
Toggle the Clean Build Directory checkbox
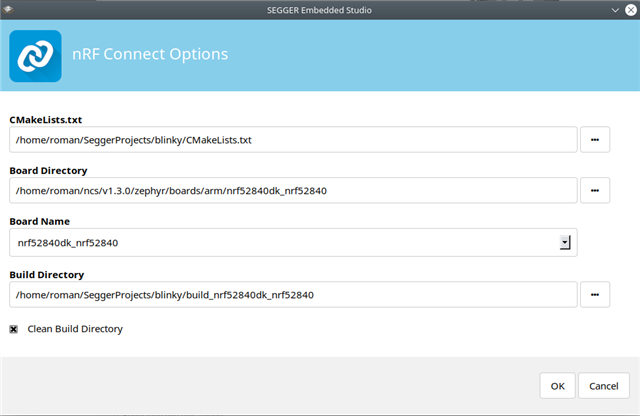tap(13, 329)
